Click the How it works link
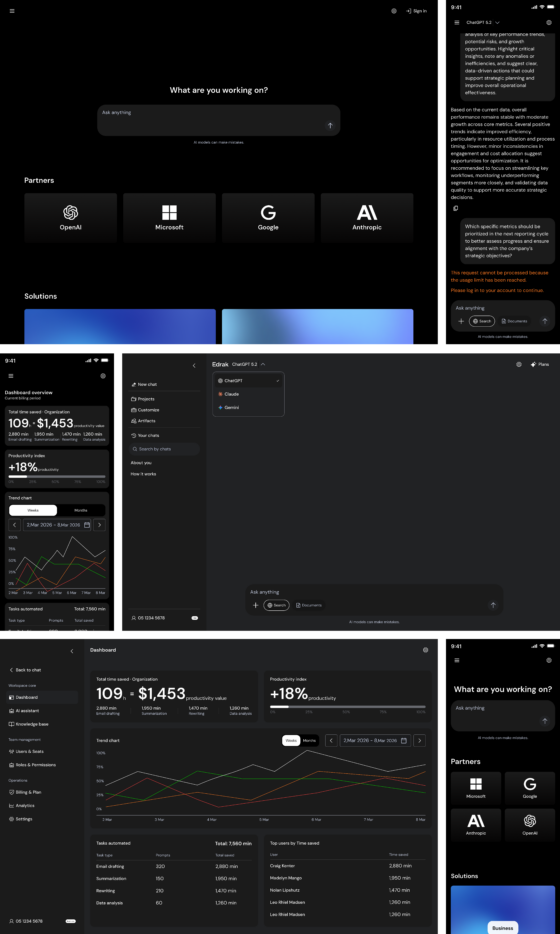 tap(142, 474)
